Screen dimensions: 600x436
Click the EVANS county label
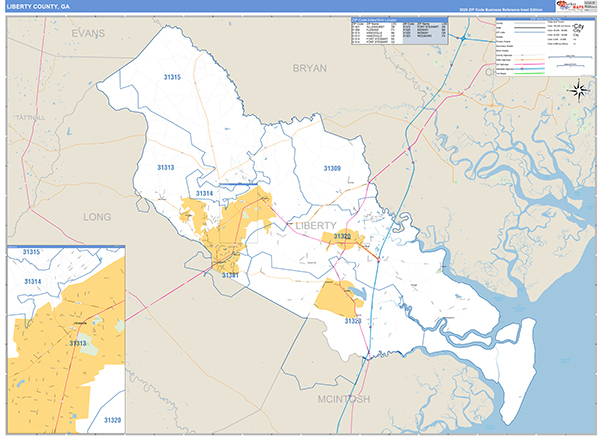tap(88, 34)
